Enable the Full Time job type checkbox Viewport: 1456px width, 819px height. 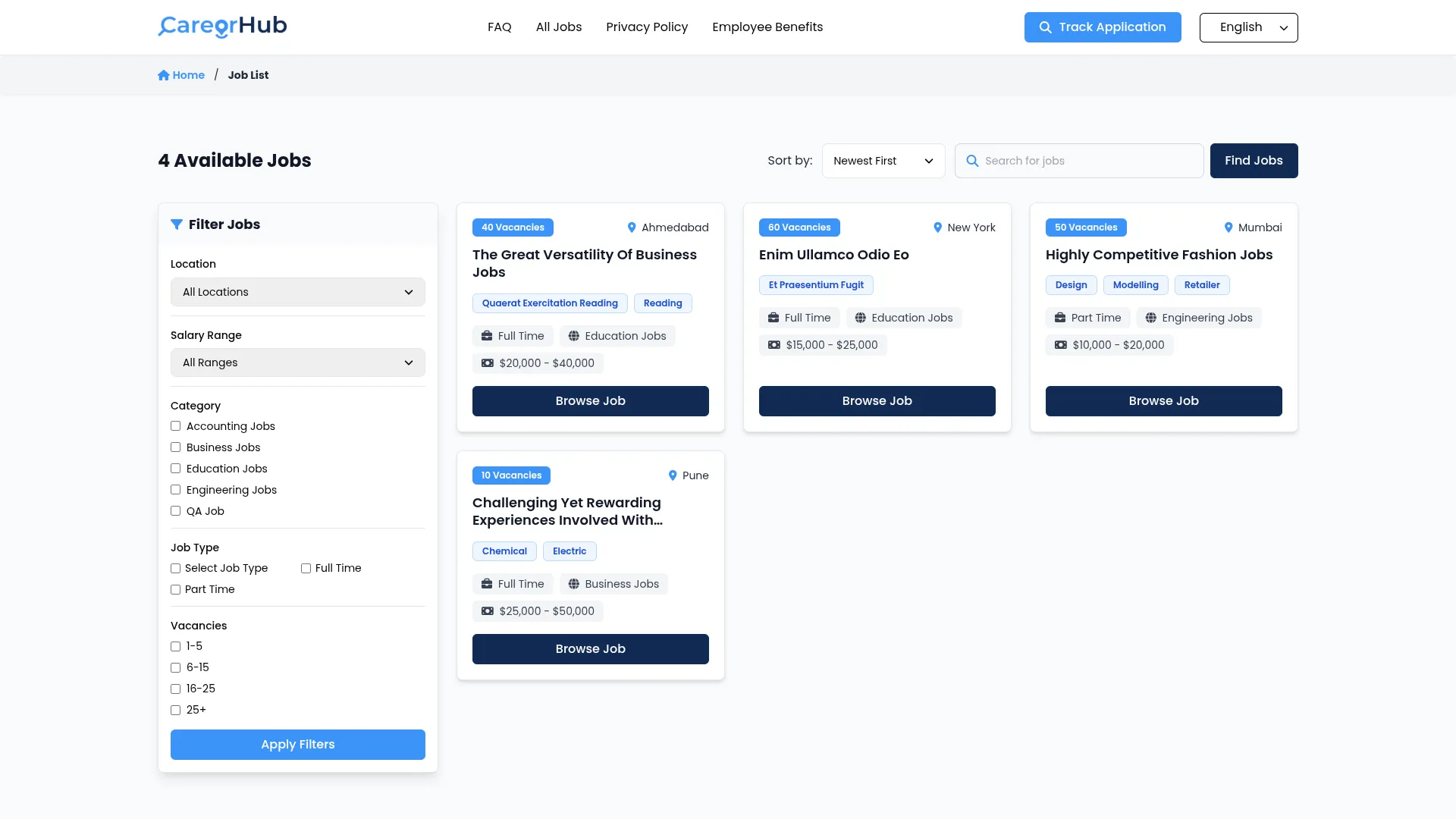306,568
